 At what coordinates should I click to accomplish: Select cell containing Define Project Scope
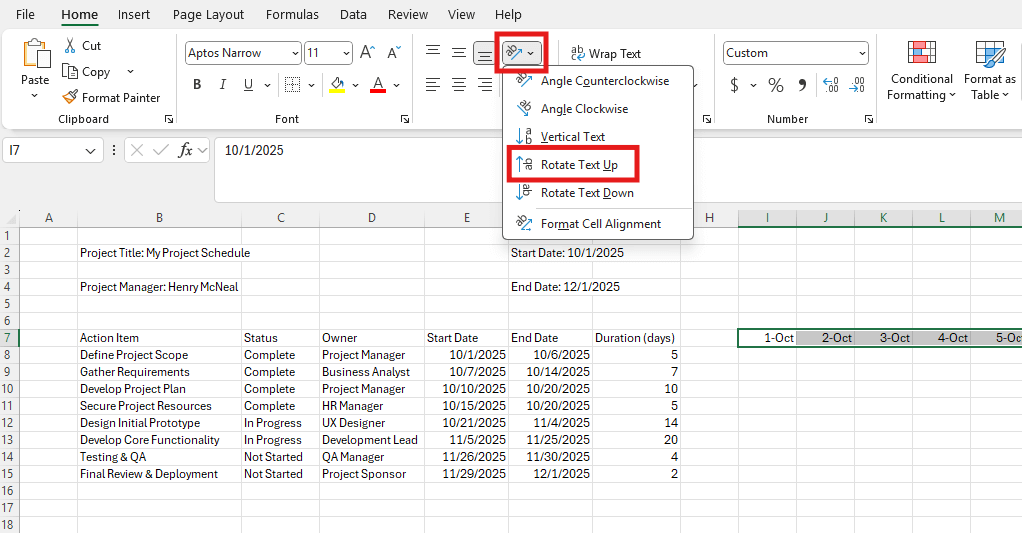pos(134,355)
